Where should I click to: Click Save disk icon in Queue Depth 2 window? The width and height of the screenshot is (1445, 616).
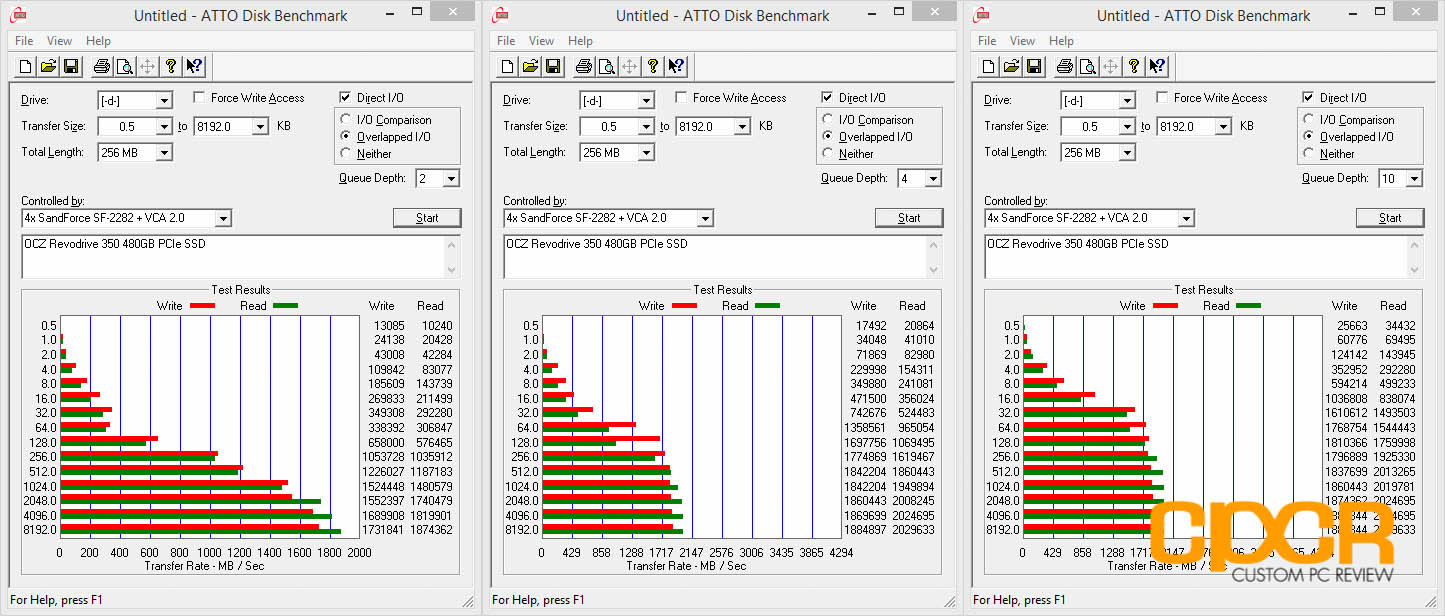(x=71, y=67)
